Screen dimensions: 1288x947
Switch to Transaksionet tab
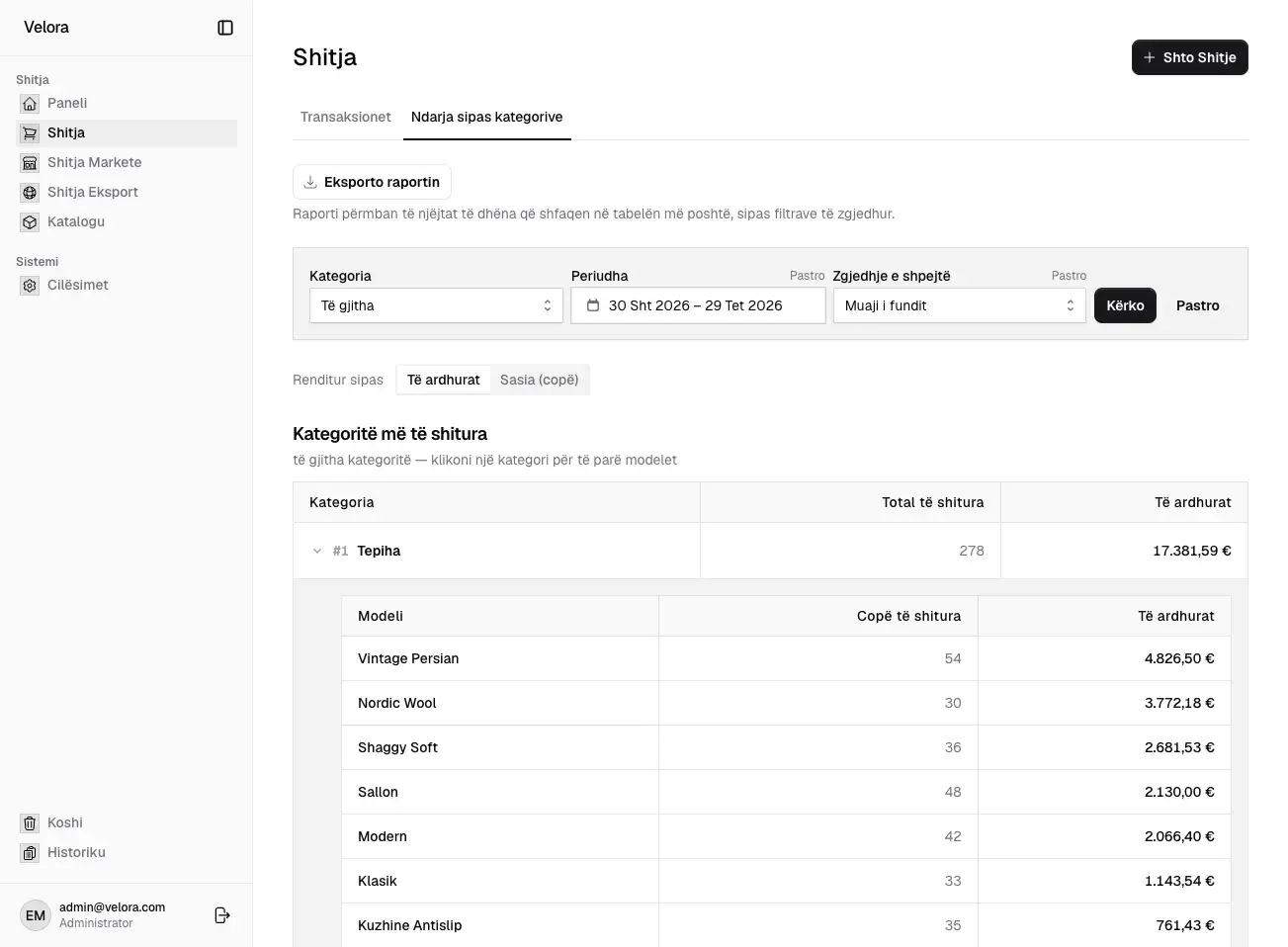[x=346, y=117]
